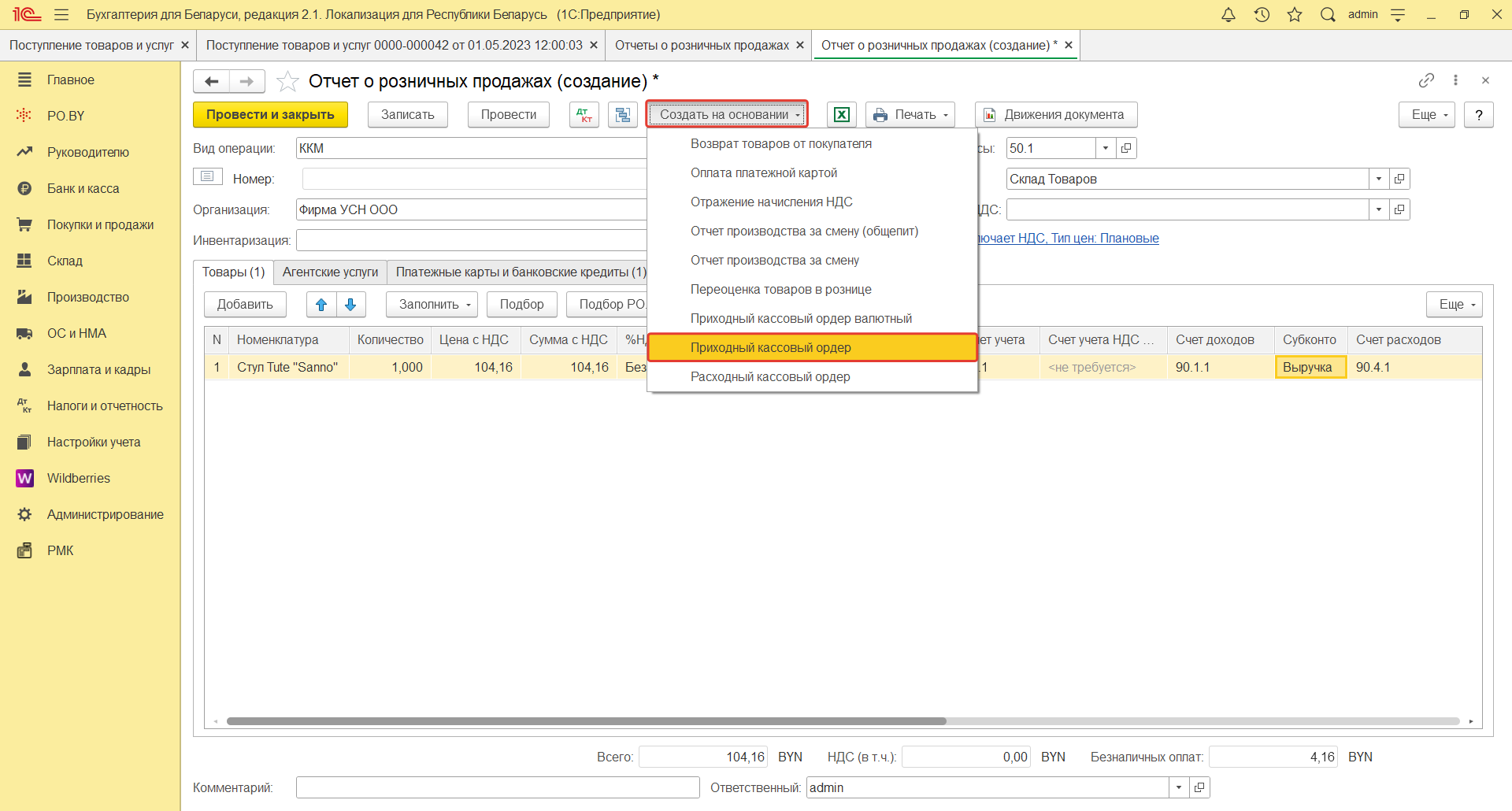Choose Возврат товаров от покупателя

pyautogui.click(x=780, y=144)
